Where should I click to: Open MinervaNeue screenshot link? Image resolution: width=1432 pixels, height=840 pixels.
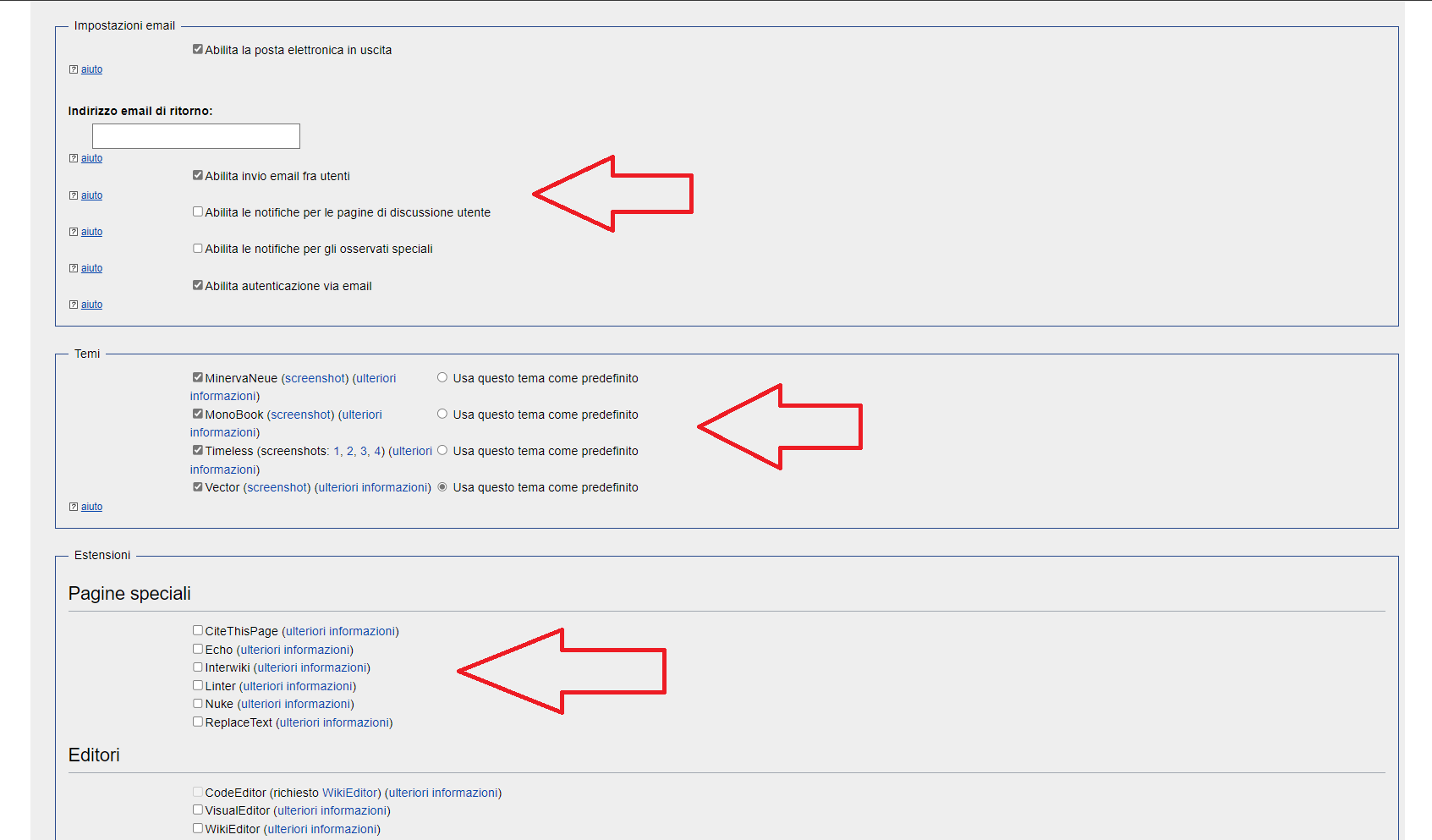click(x=315, y=378)
